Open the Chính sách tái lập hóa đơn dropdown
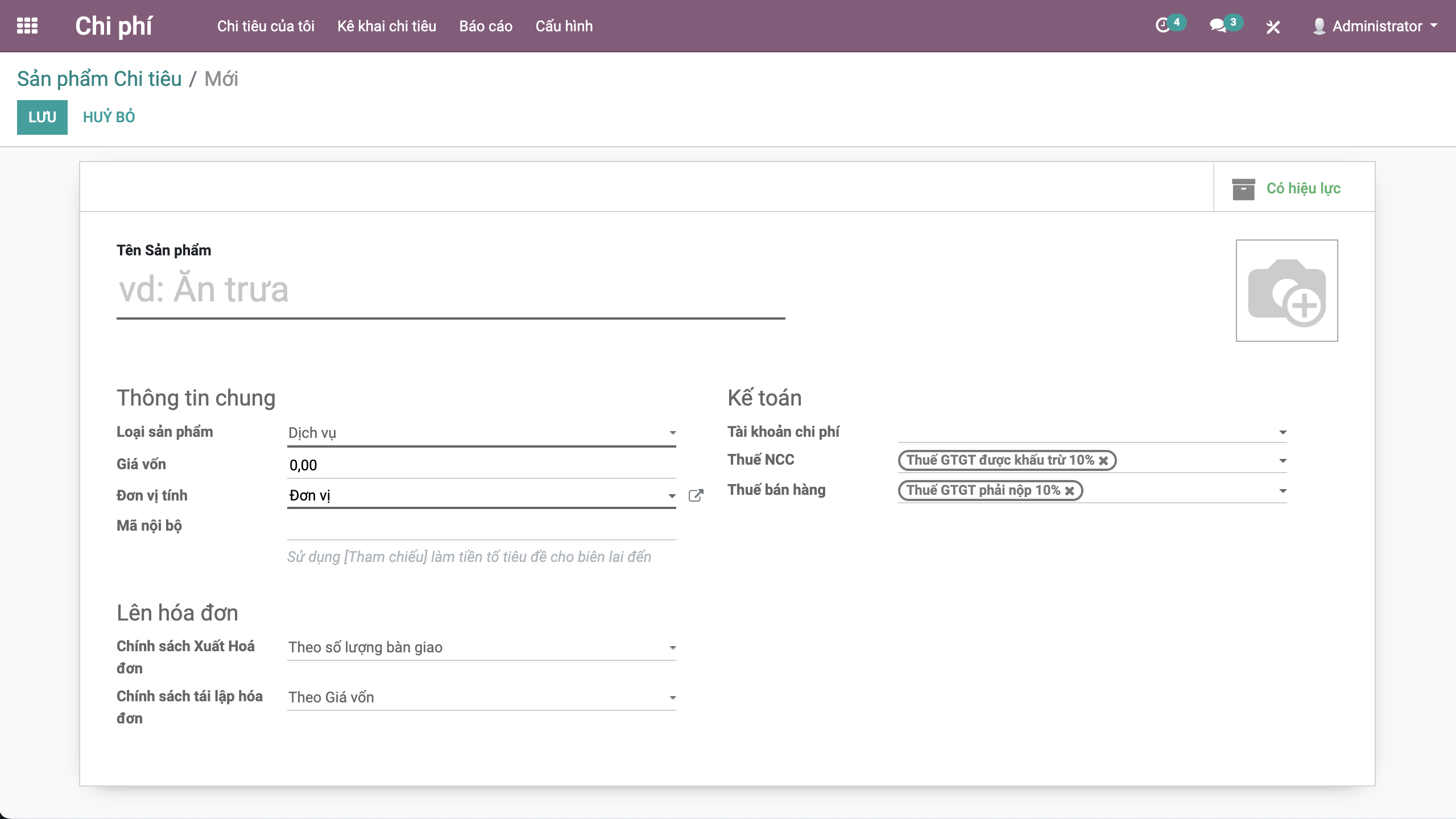 [481, 697]
